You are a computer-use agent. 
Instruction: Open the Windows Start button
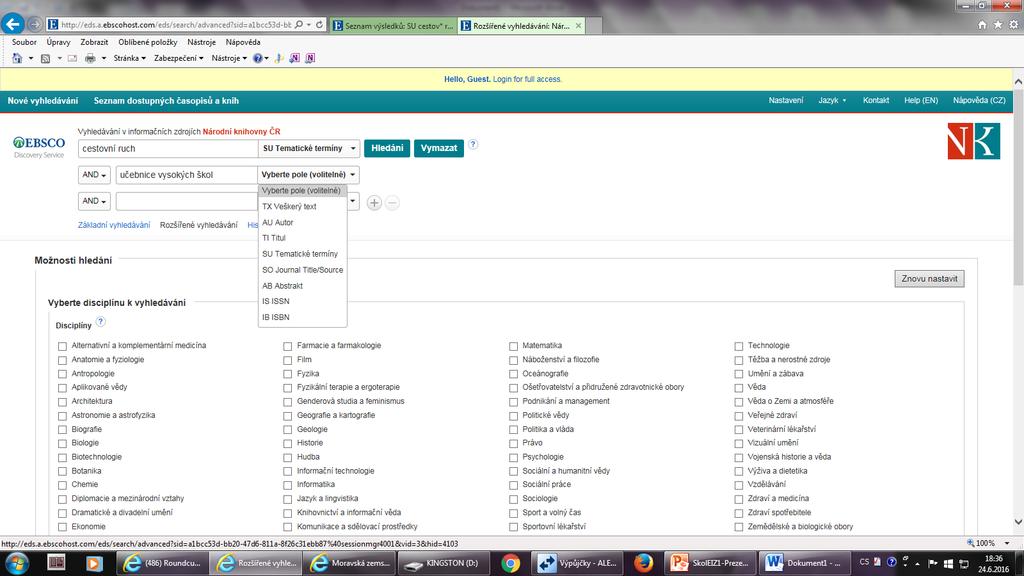pyautogui.click(x=17, y=563)
